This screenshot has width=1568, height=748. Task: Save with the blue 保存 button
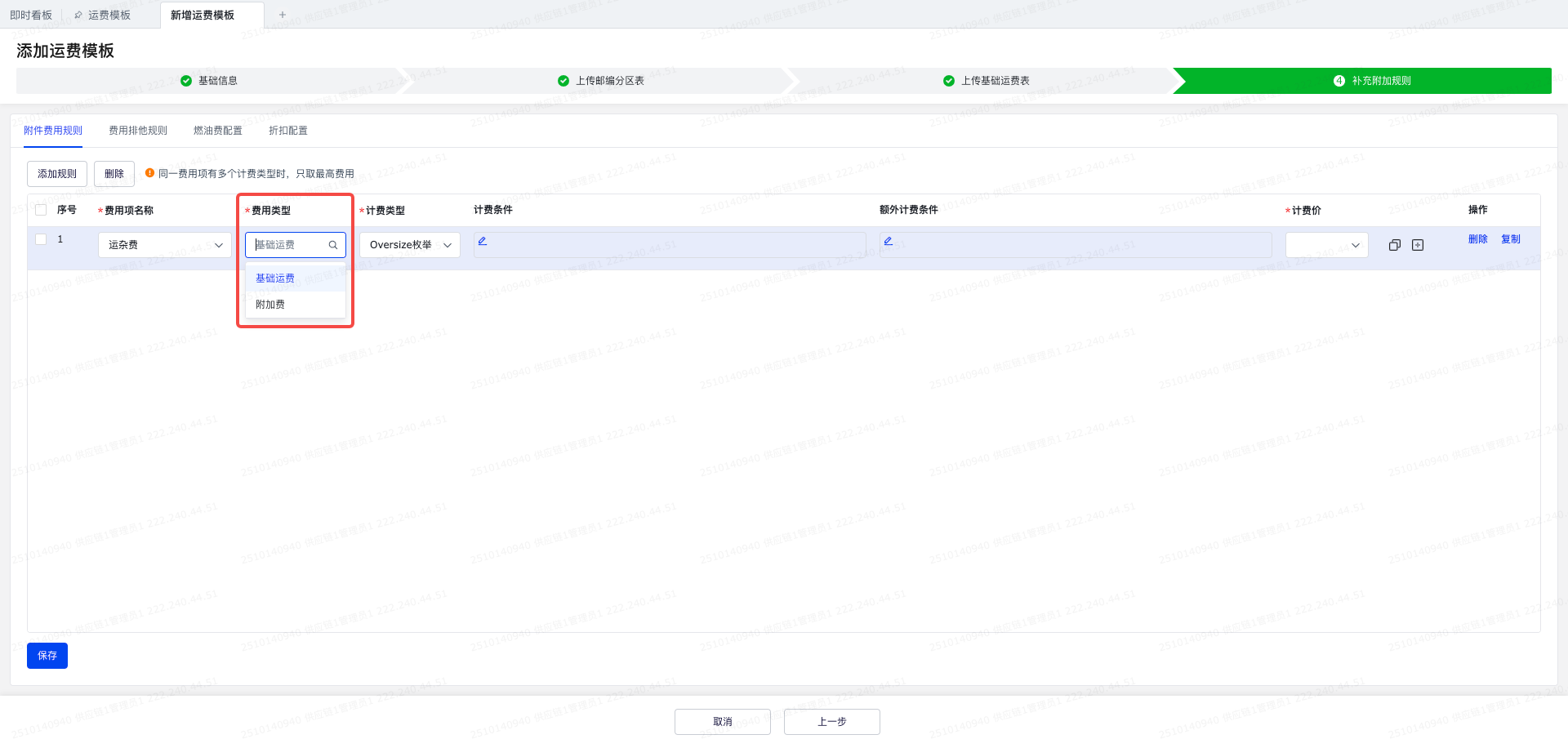(47, 656)
